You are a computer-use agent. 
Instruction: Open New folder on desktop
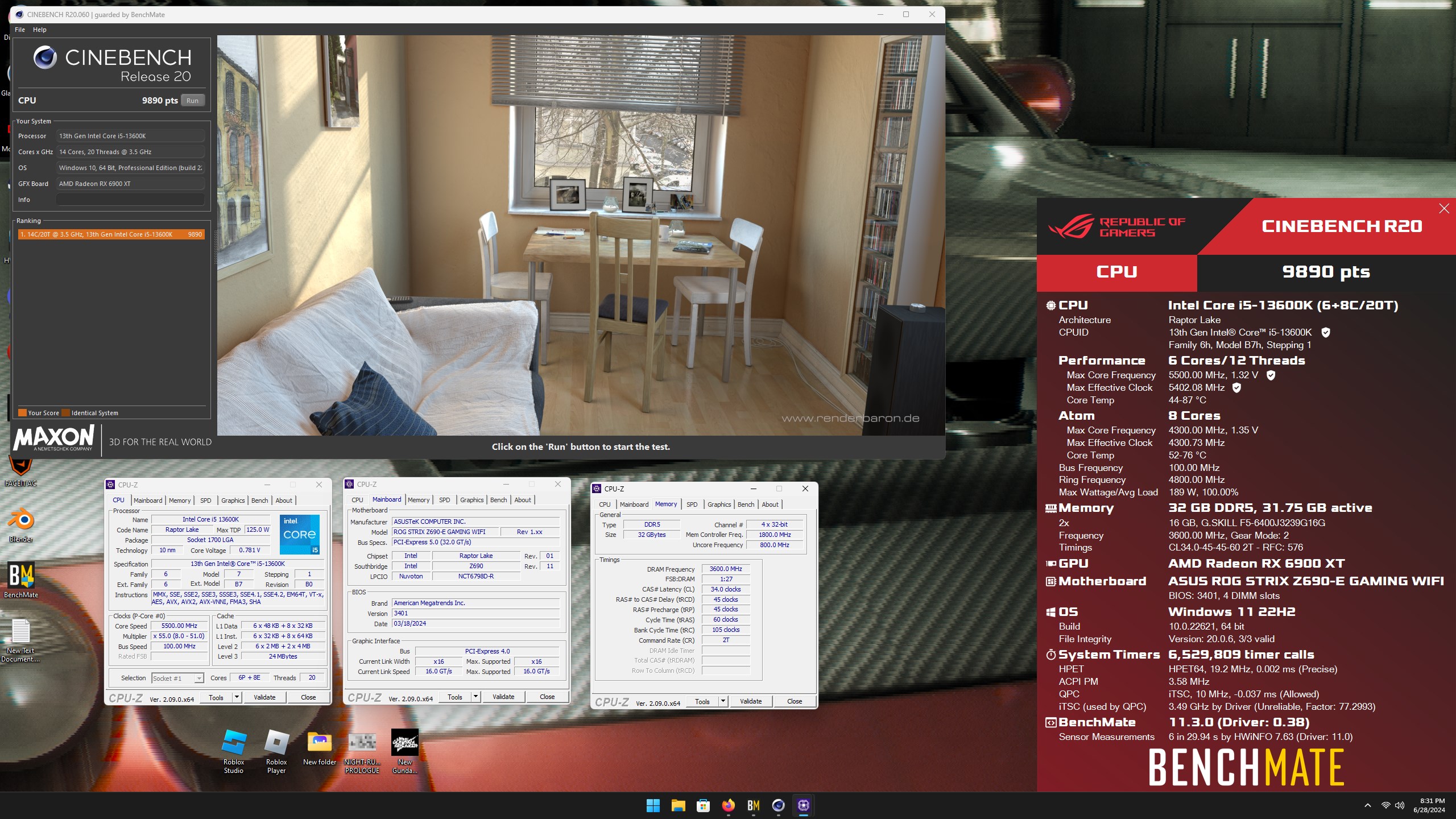pyautogui.click(x=320, y=747)
